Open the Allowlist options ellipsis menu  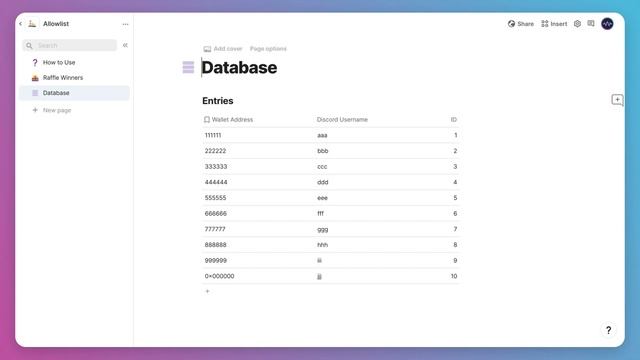pos(125,24)
